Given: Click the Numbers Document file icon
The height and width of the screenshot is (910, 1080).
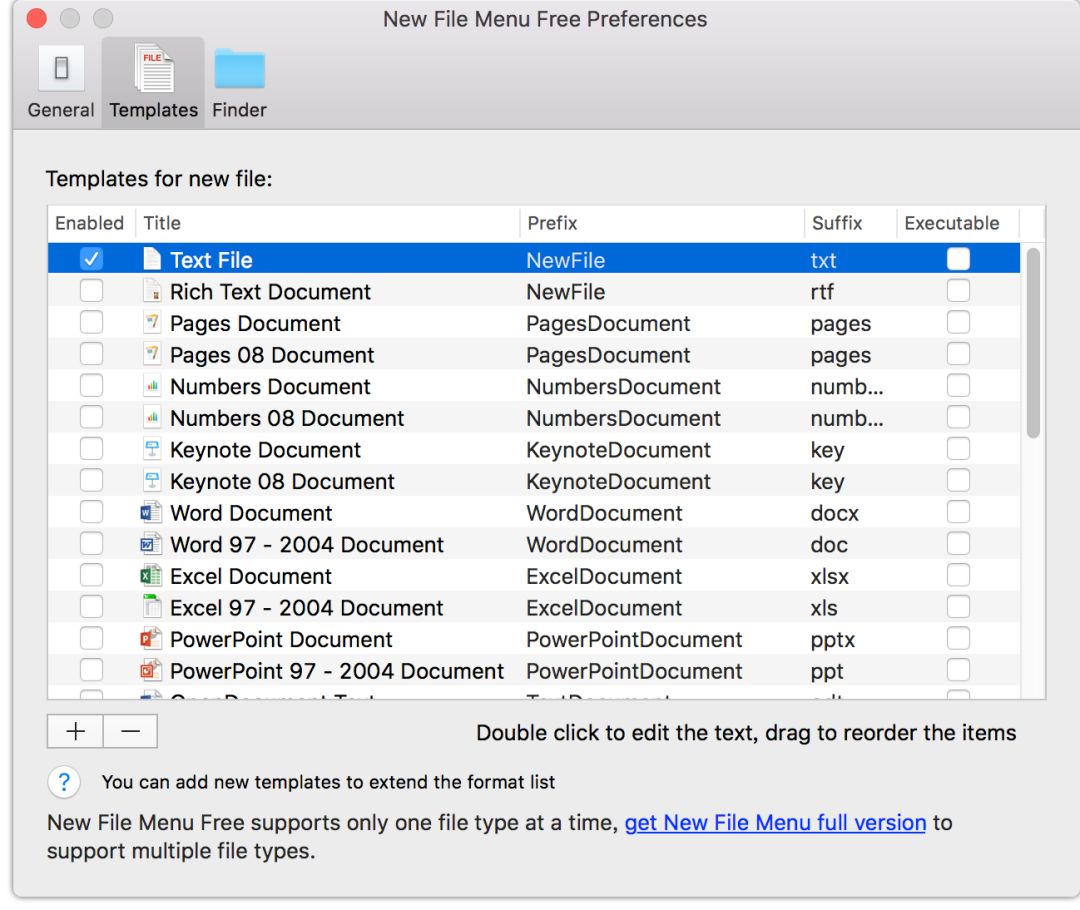Looking at the screenshot, I should [x=152, y=386].
